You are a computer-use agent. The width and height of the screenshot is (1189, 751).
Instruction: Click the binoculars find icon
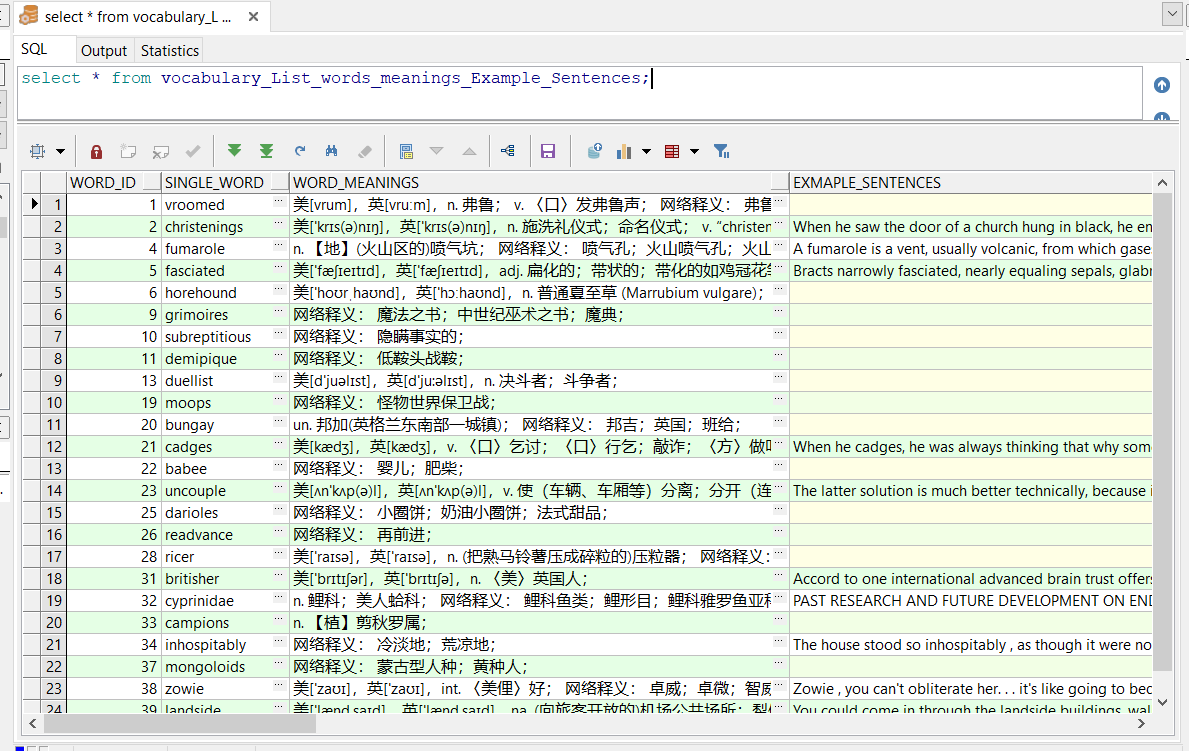point(331,151)
